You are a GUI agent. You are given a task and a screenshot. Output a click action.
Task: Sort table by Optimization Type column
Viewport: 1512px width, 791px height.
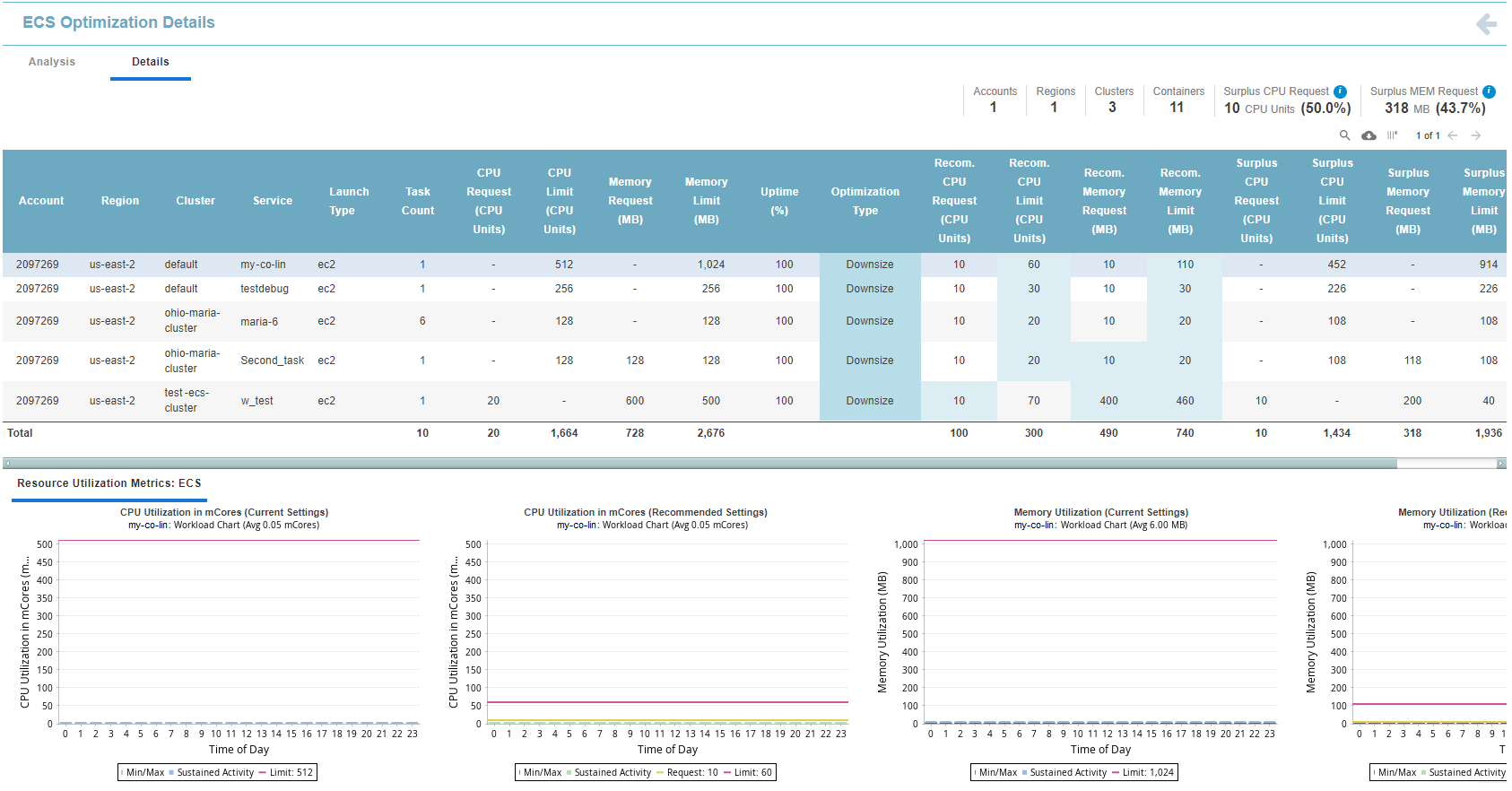click(865, 201)
